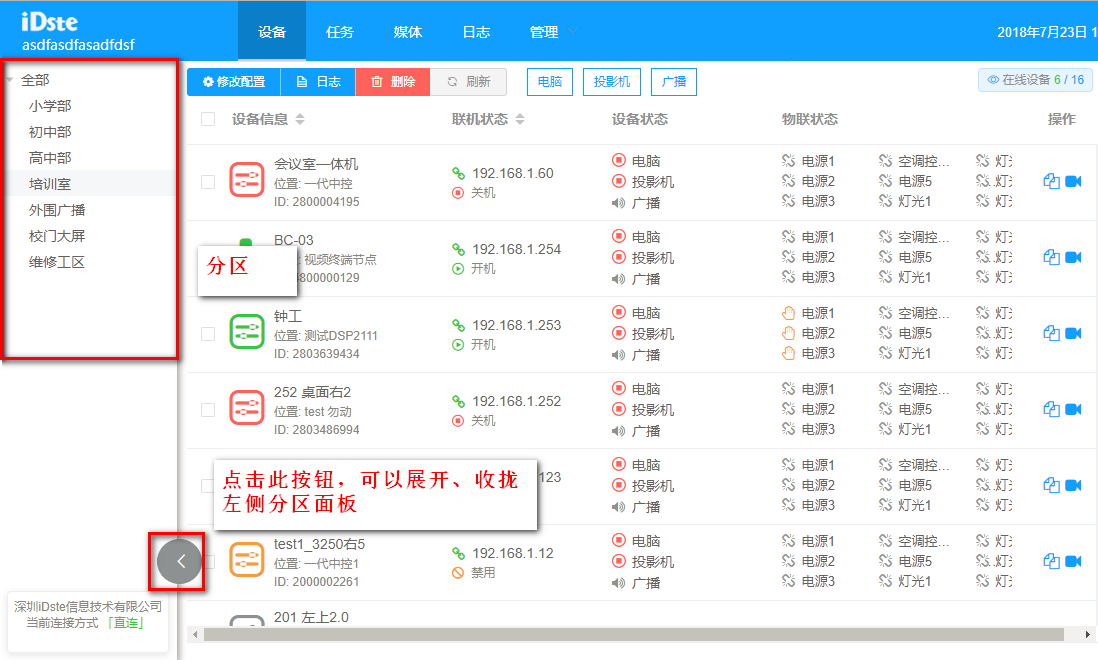Click the green device icon for 钟工

point(247,333)
